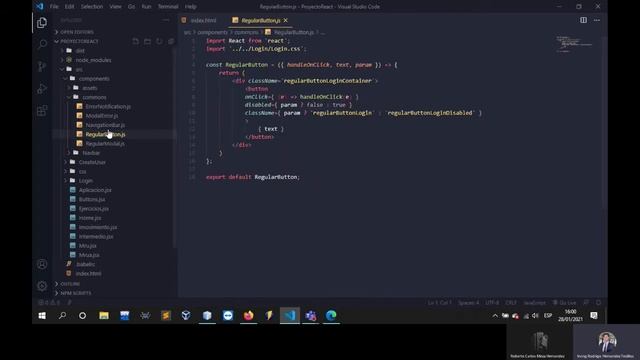This screenshot has width=640, height=360.
Task: Click Refresh Explorer icon
Action: tap(159, 41)
